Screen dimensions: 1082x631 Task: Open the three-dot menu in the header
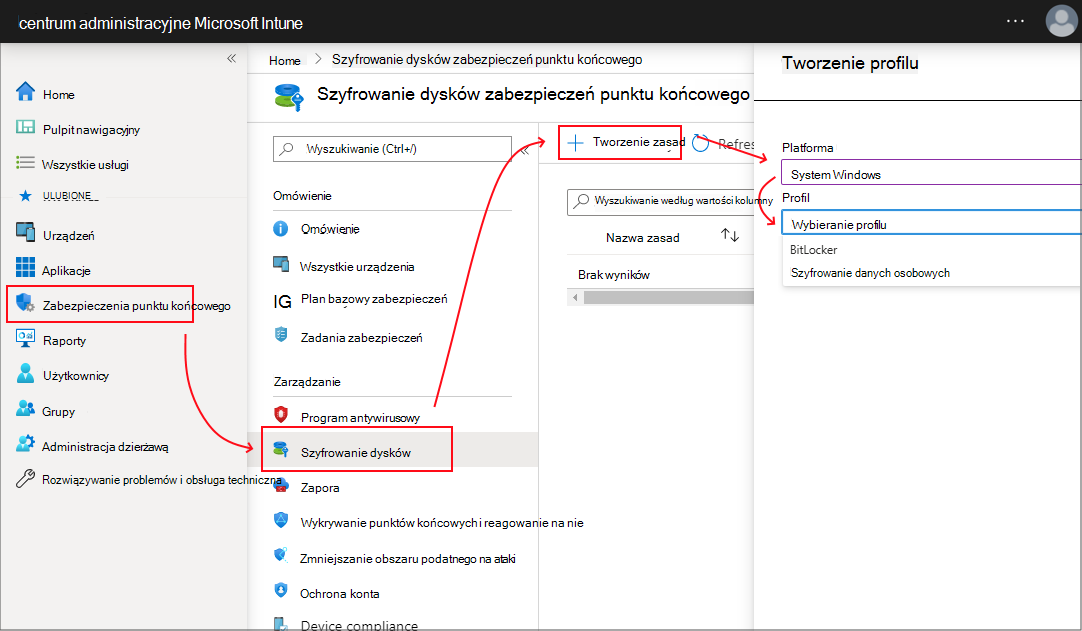pyautogui.click(x=1015, y=21)
